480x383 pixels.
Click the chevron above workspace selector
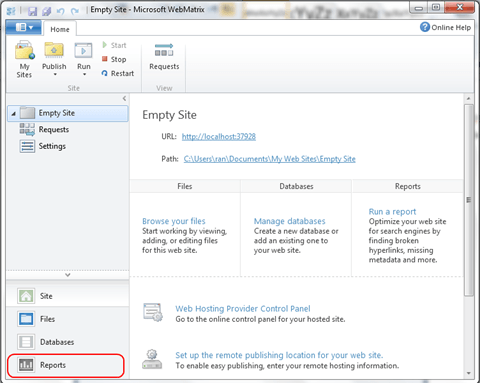(68, 275)
